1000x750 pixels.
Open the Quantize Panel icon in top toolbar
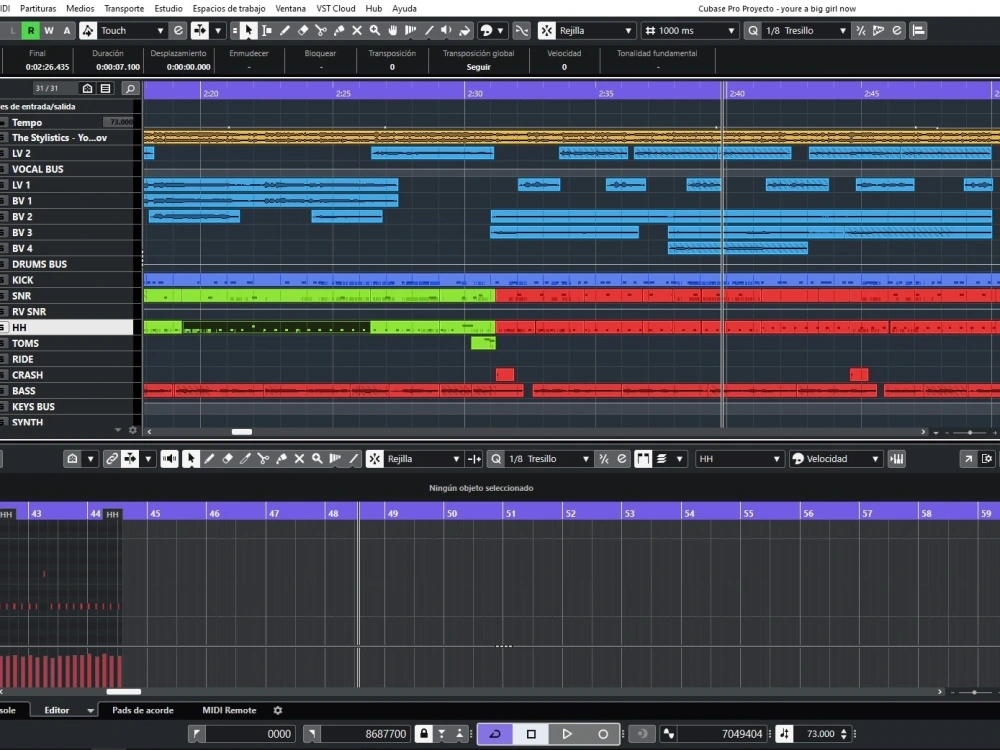tap(897, 30)
